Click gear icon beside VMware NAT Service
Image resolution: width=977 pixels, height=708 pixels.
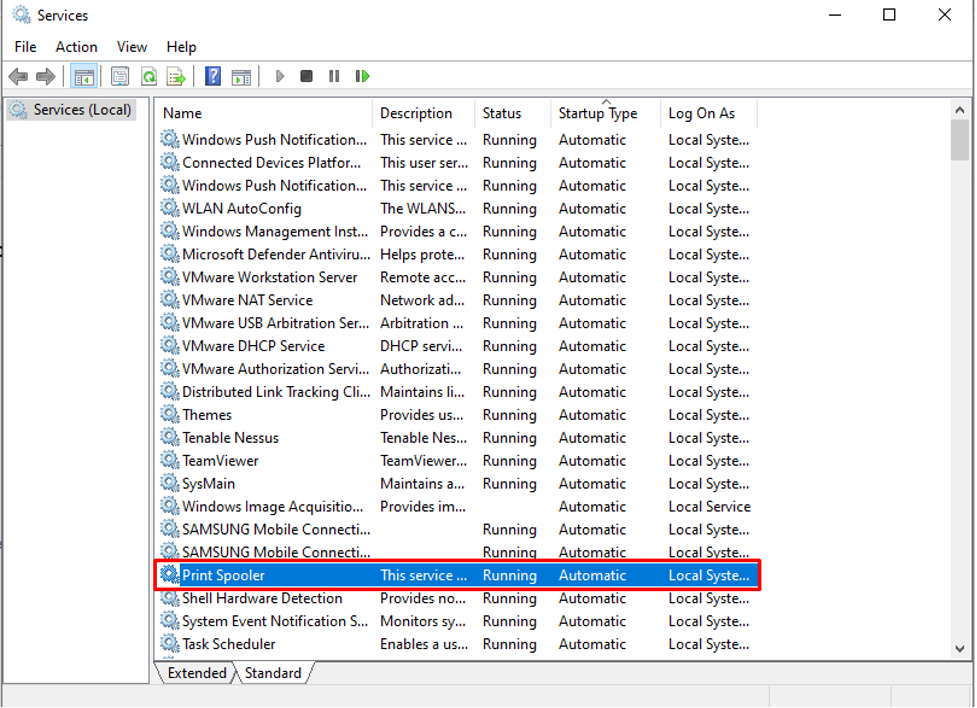[169, 299]
